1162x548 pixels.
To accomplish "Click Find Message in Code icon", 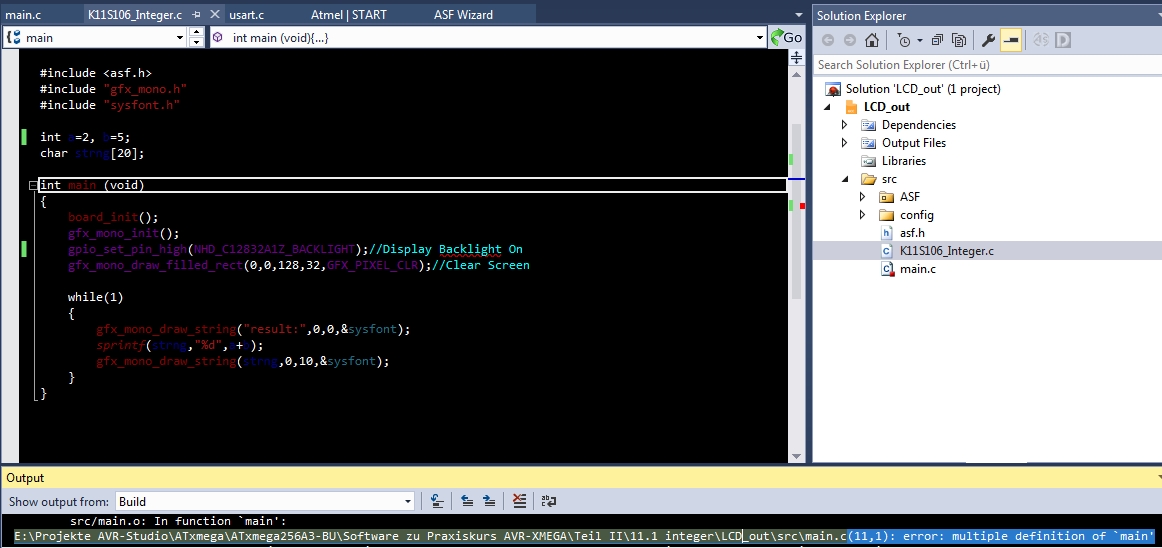I will click(438, 501).
